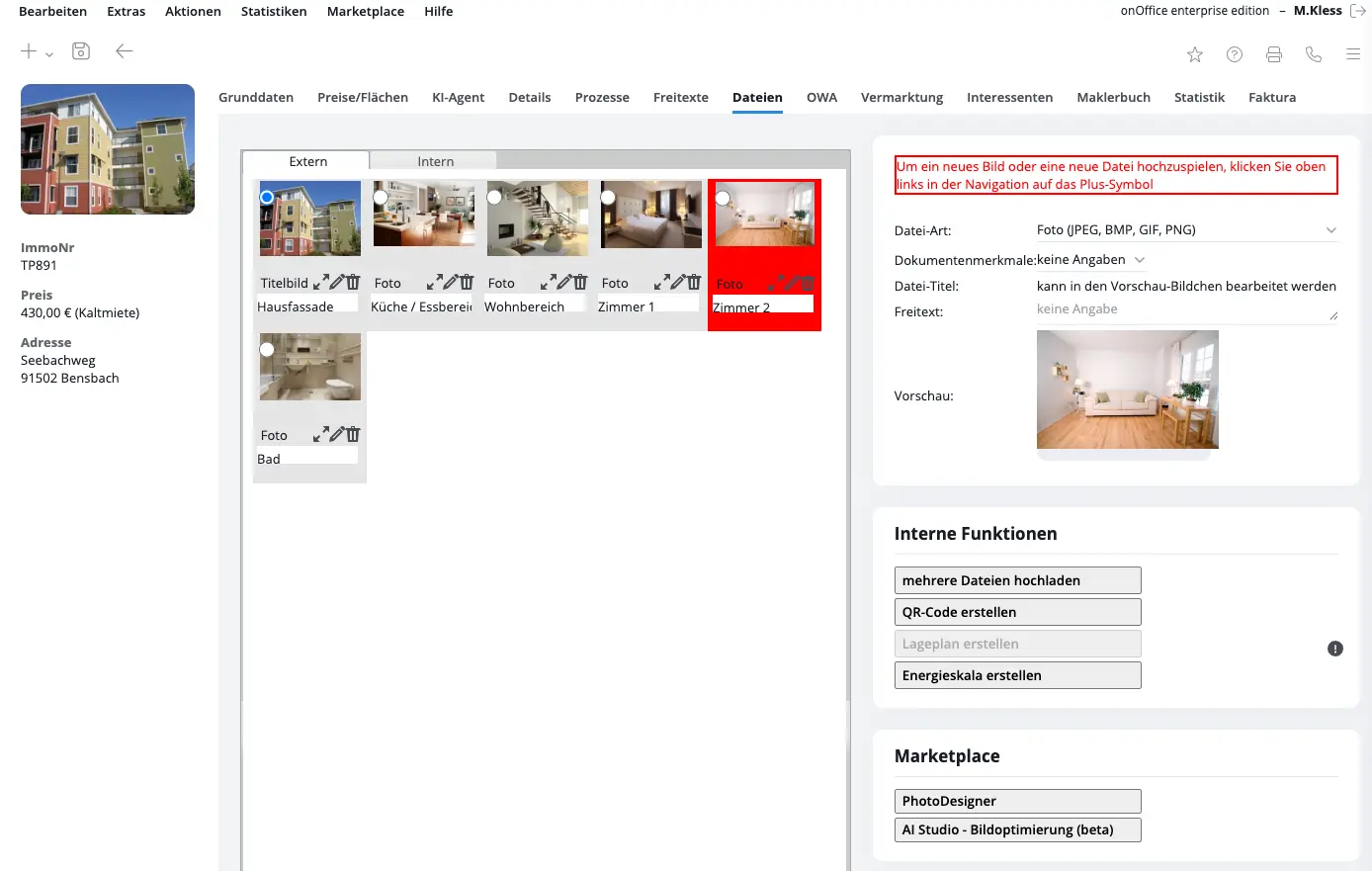Delete the Wohnbereich photo via trash icon
This screenshot has height=871, width=1372.
click(578, 284)
